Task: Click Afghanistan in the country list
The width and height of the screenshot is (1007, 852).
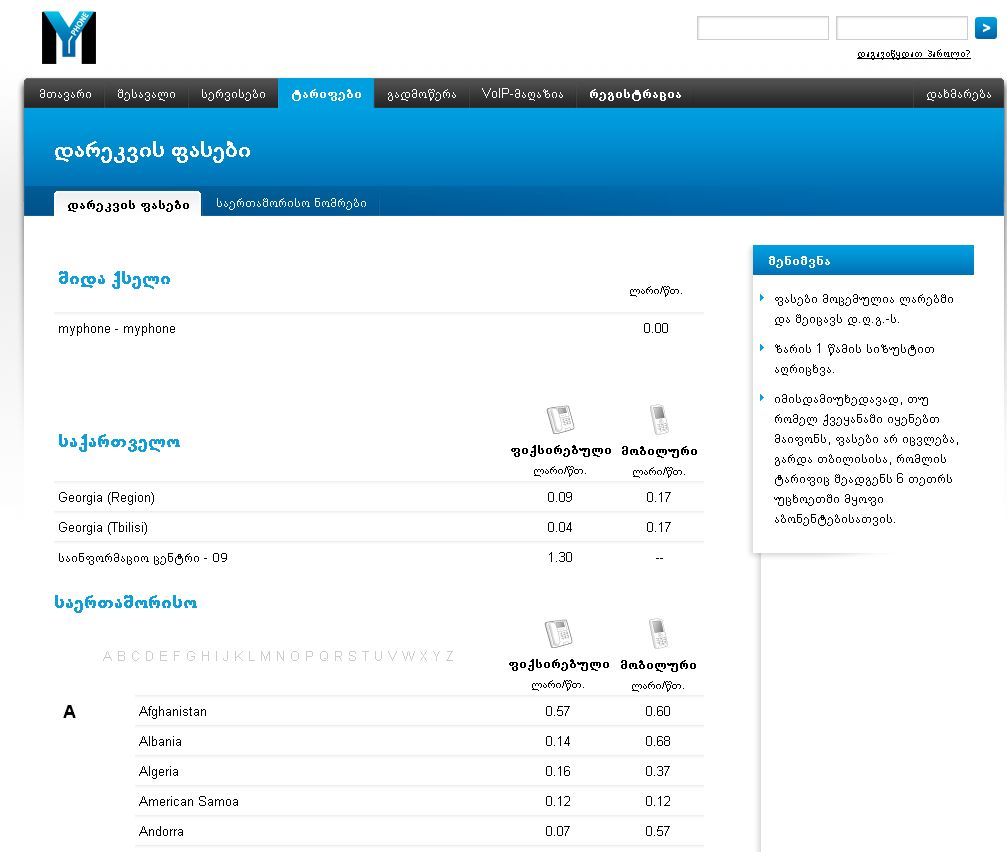Action: 173,711
